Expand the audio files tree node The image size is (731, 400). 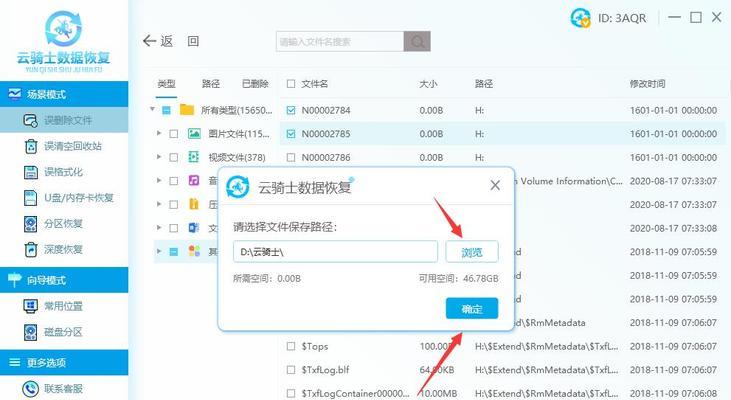click(159, 180)
